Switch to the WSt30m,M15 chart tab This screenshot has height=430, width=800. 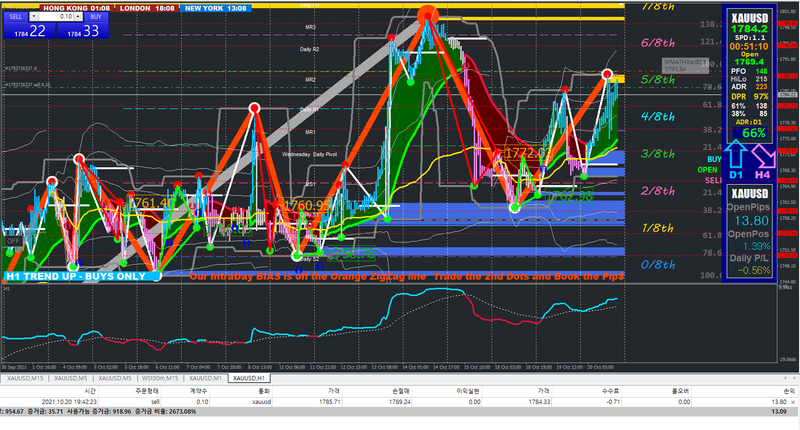160,378
